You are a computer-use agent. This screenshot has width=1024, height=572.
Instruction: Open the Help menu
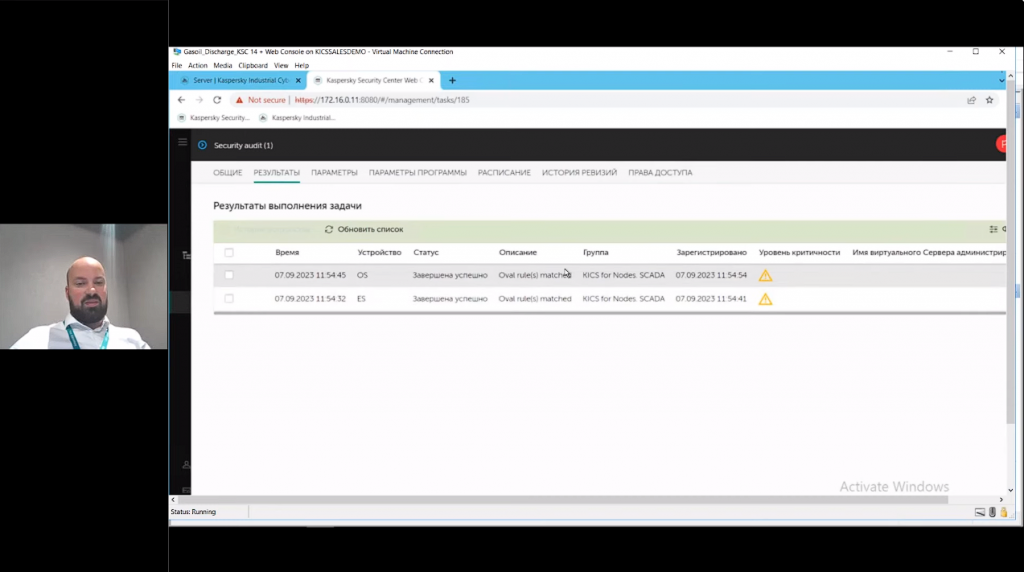coord(301,65)
